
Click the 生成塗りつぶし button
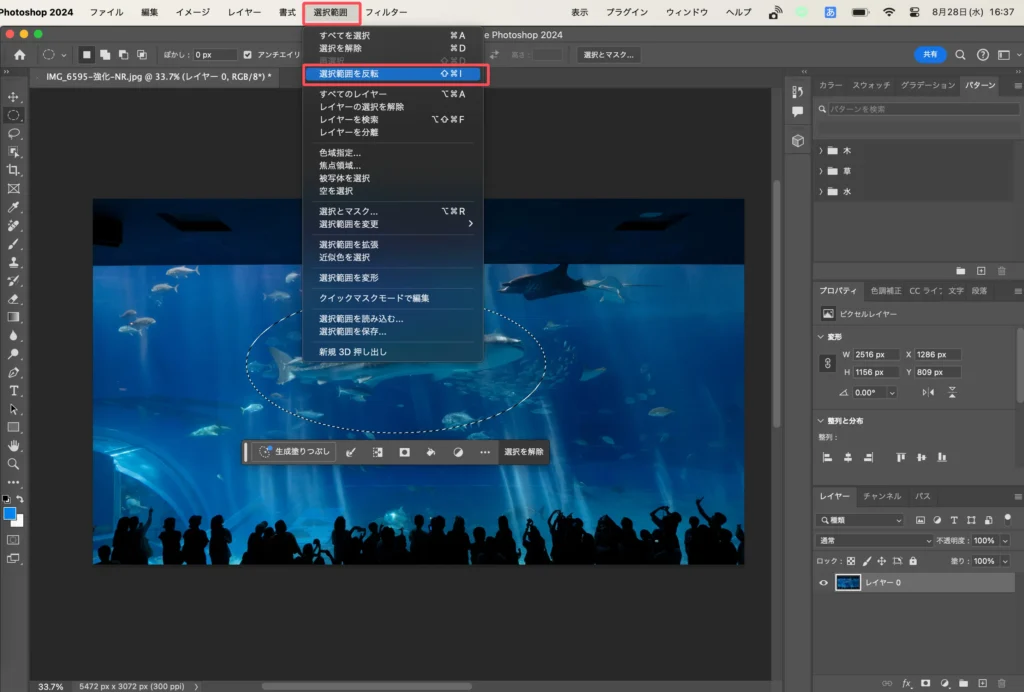(291, 452)
